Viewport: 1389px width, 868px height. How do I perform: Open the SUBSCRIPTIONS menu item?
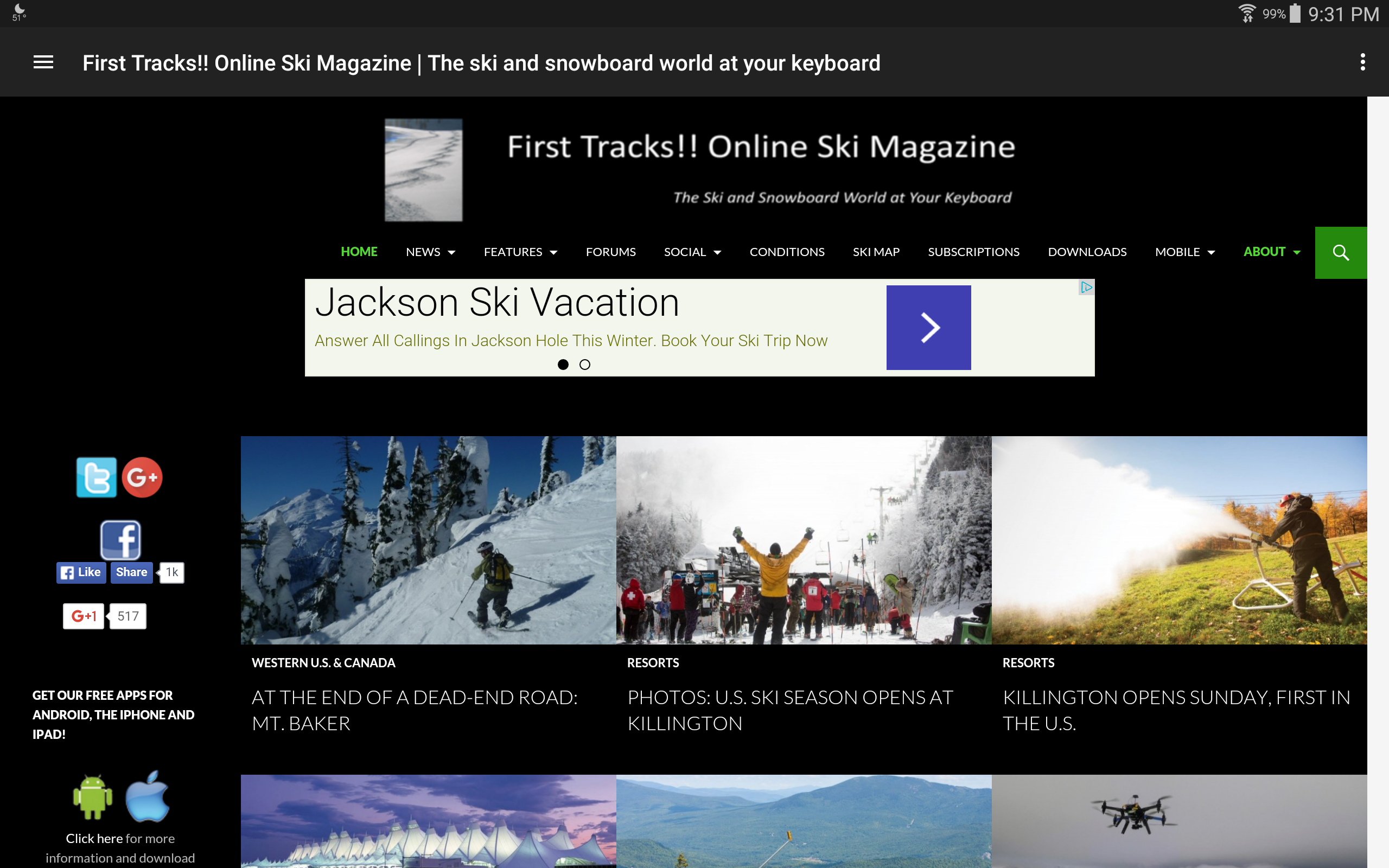[x=973, y=252]
